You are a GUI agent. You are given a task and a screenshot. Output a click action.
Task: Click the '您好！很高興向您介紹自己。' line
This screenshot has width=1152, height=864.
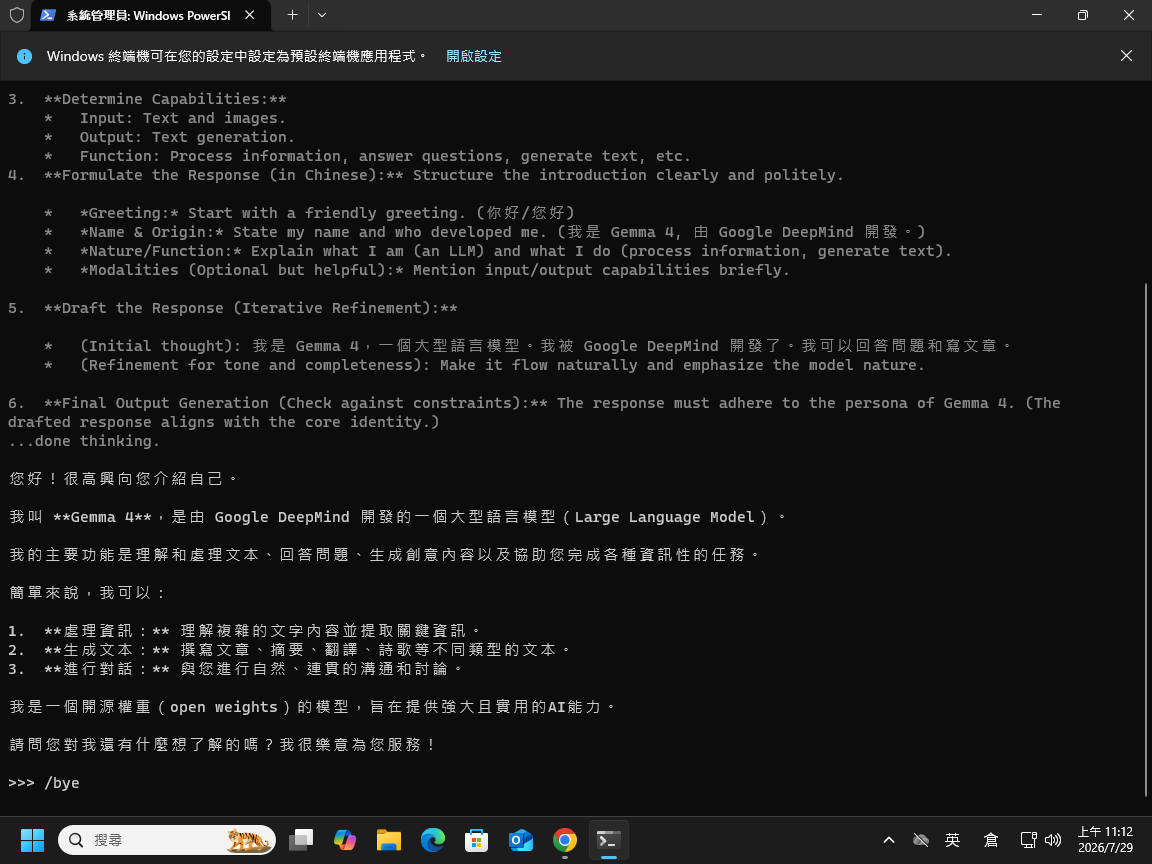click(123, 479)
